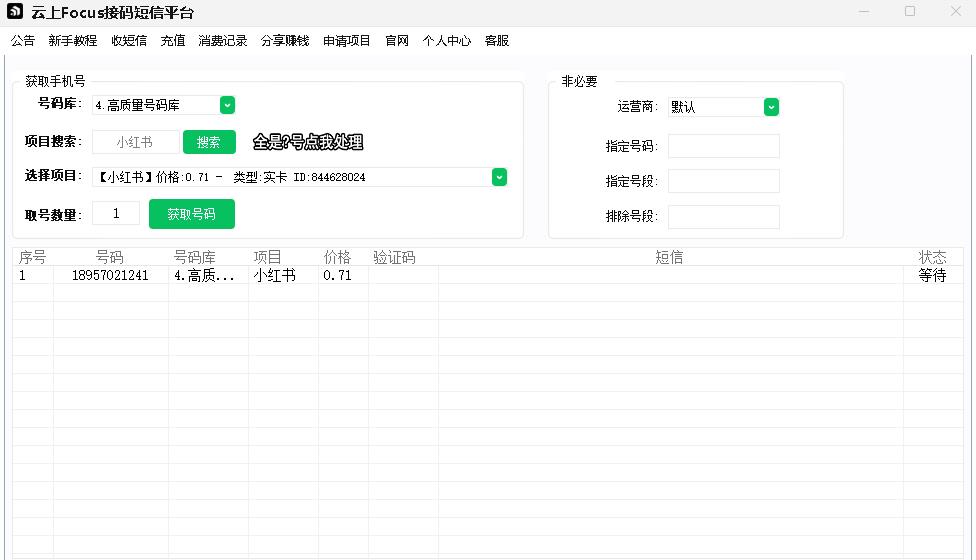Click the 指定号码 input field
976x560 pixels.
(723, 146)
